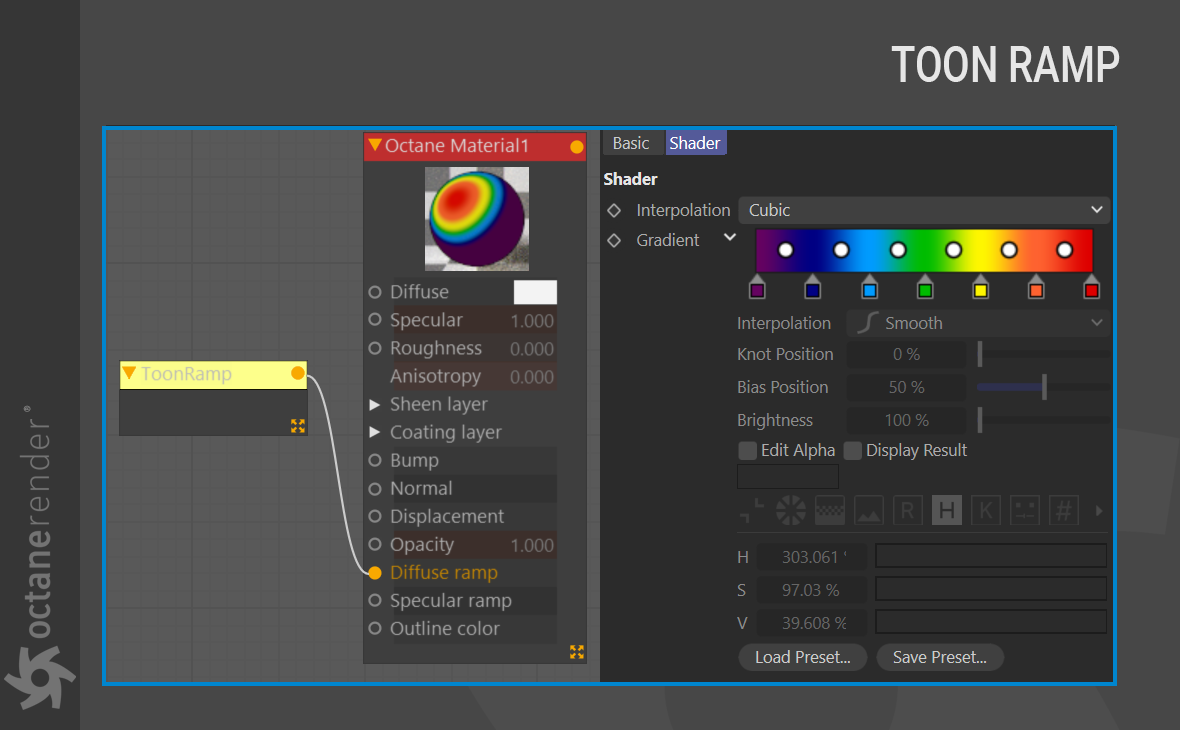Click the Load Preset button
Image resolution: width=1180 pixels, height=730 pixels.
click(x=802, y=657)
